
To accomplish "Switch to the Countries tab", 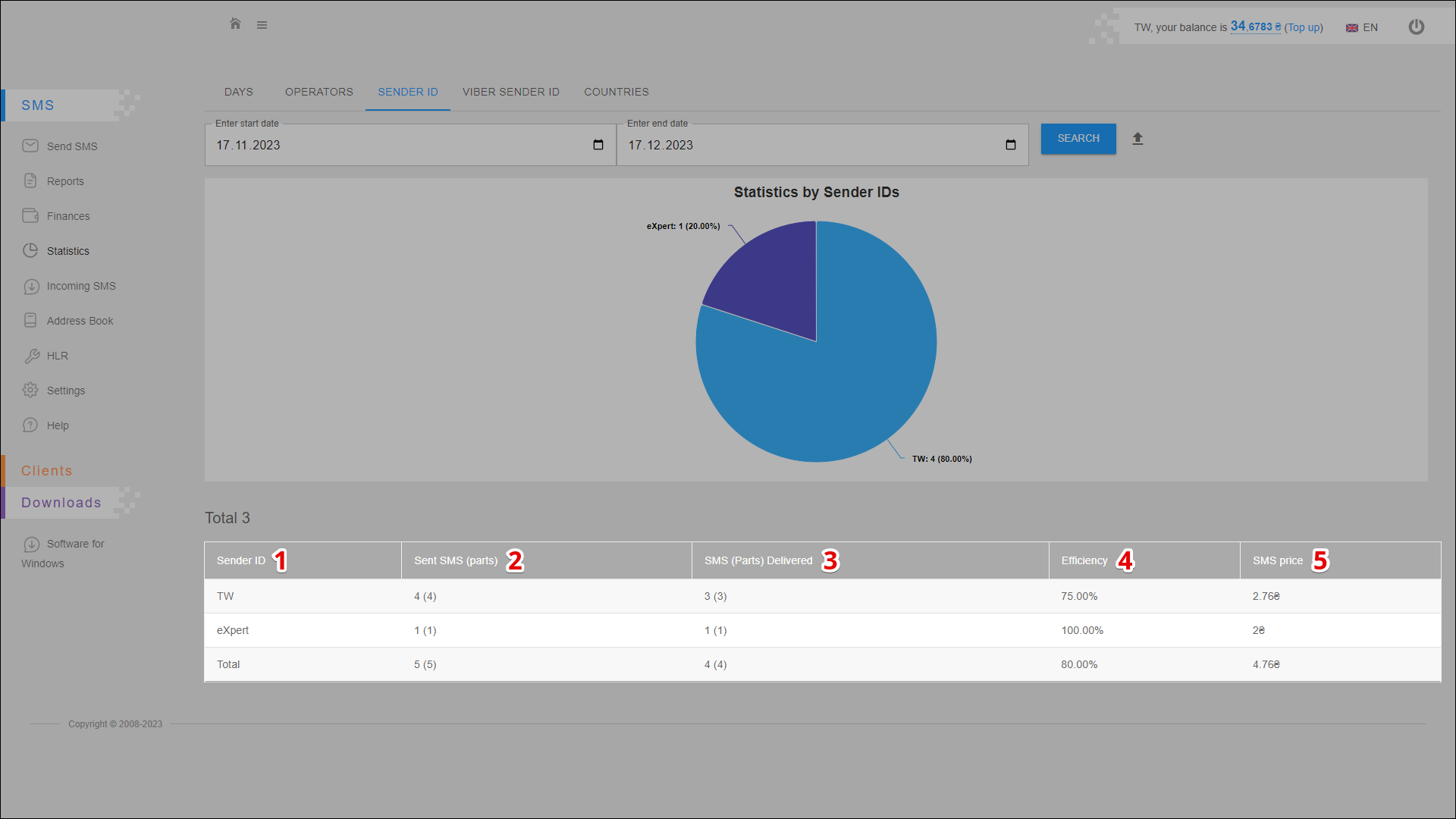I will (x=616, y=92).
